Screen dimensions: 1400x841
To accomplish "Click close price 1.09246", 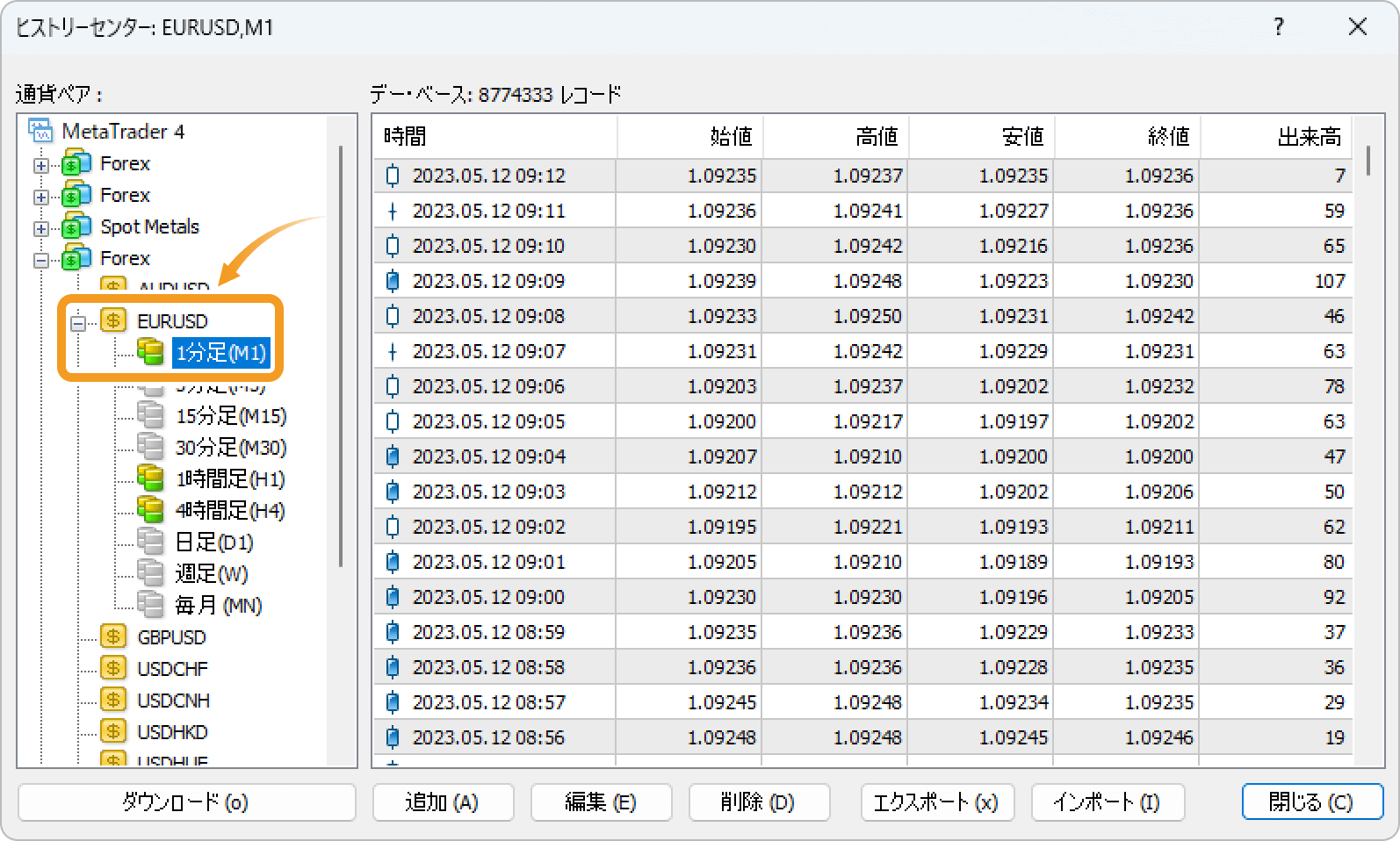I will click(x=1159, y=737).
